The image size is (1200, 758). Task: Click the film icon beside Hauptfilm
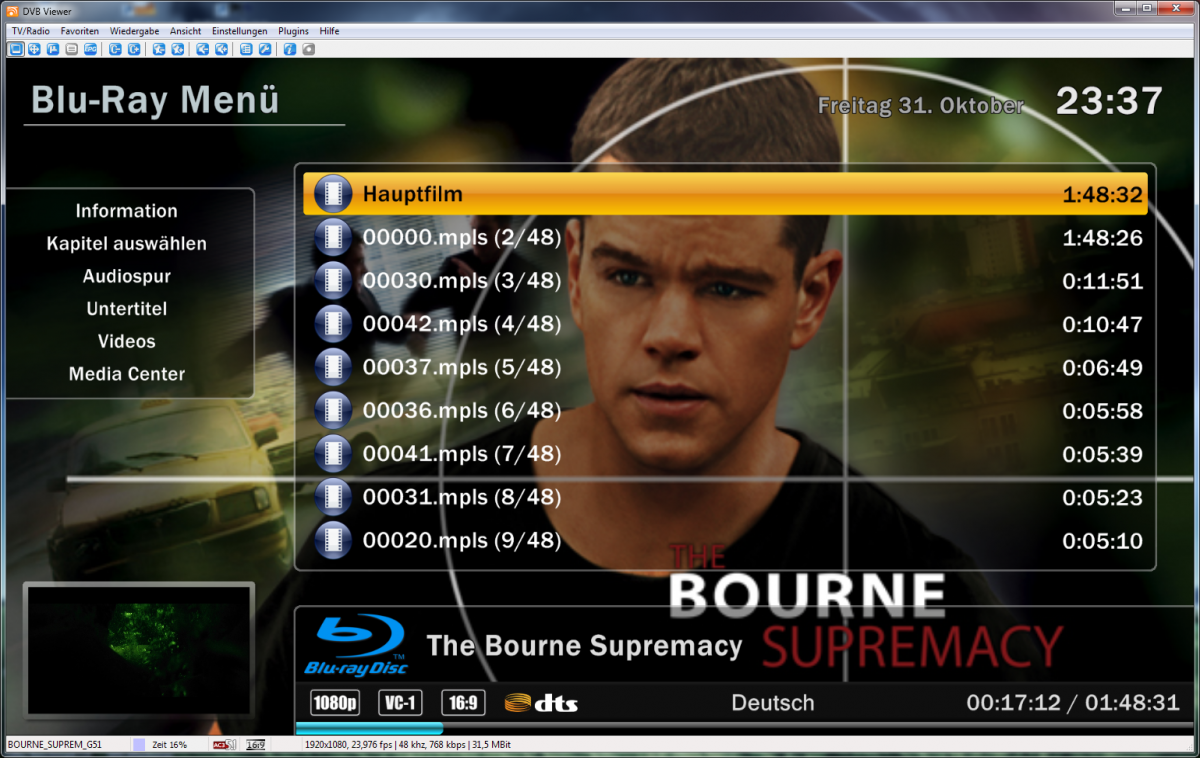pyautogui.click(x=333, y=194)
